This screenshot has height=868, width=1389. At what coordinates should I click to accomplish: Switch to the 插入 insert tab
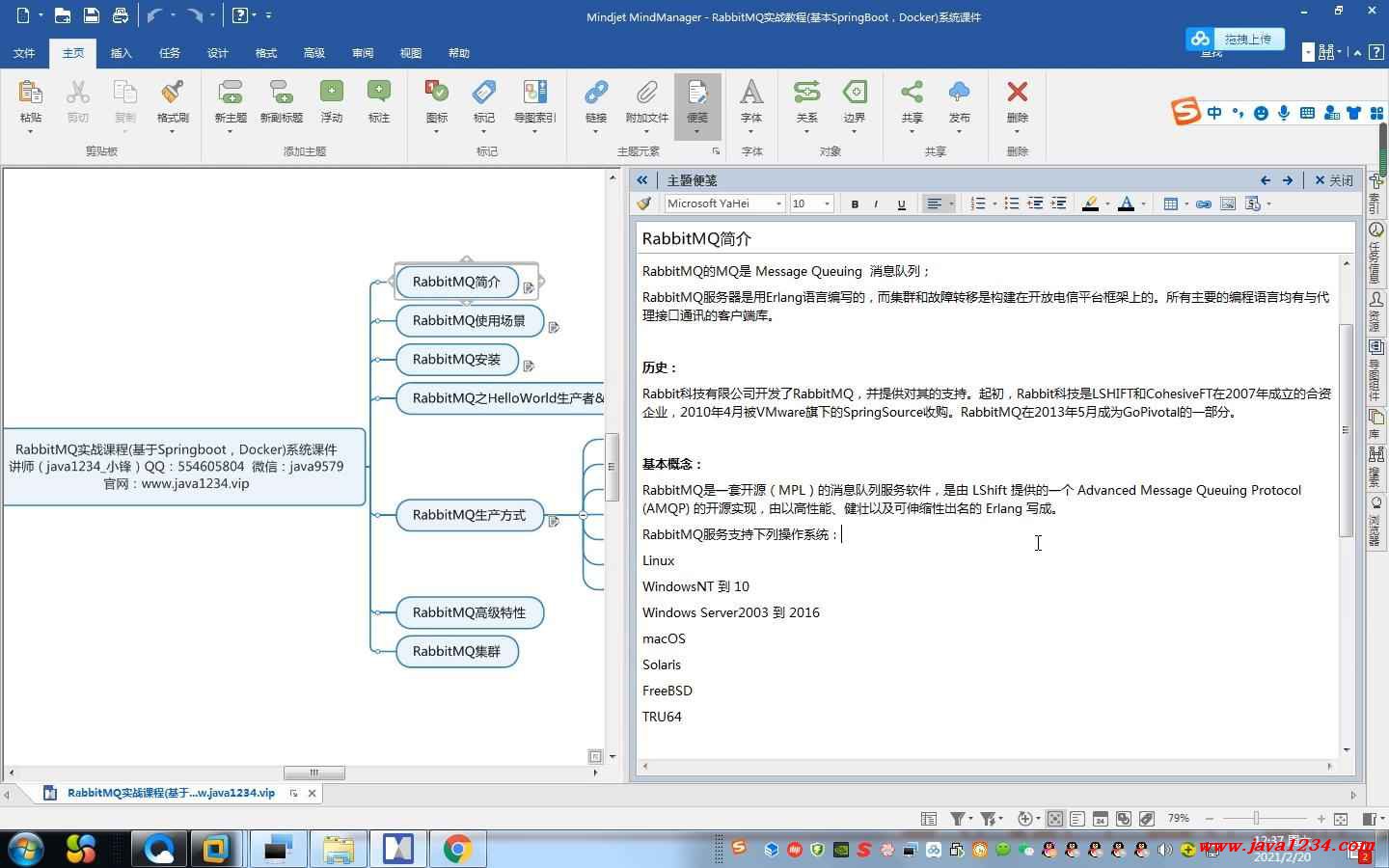[122, 53]
